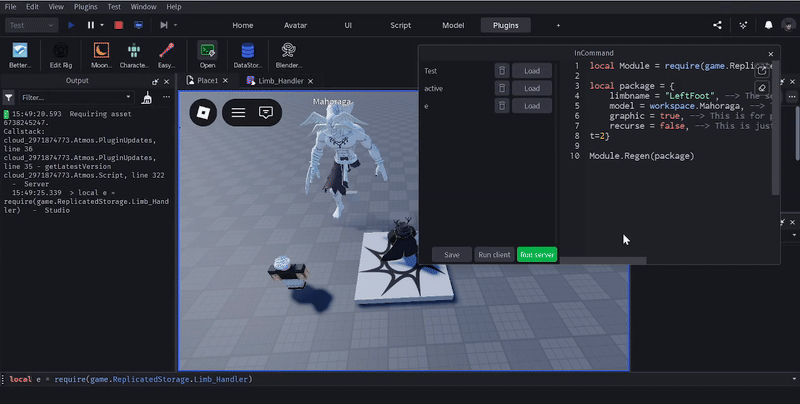The width and height of the screenshot is (800, 404).
Task: Click the Run client button
Action: point(494,255)
